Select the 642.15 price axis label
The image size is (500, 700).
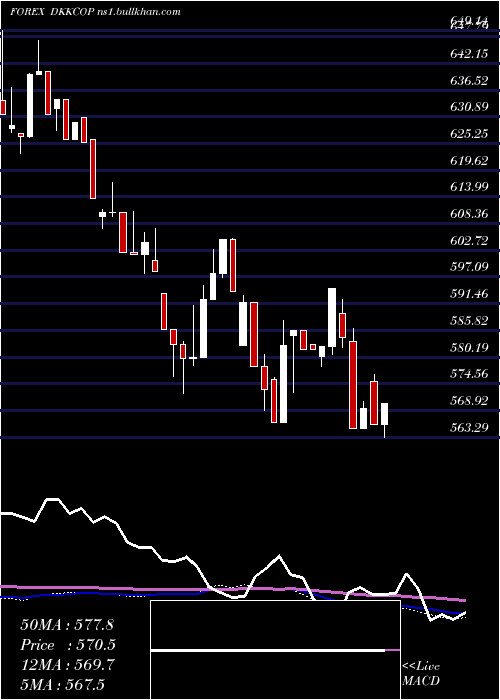click(x=469, y=54)
